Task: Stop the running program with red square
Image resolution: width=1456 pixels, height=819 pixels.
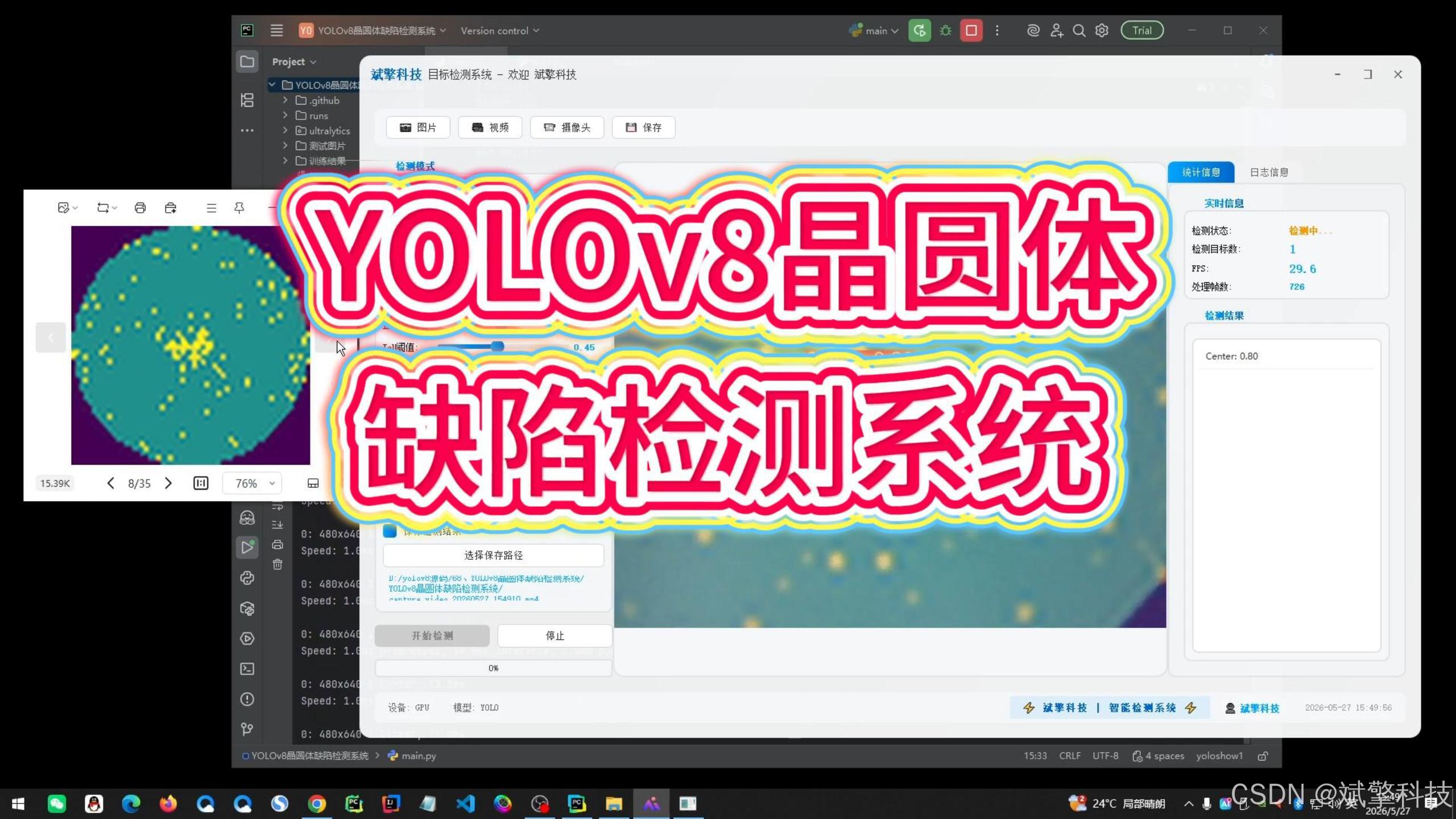Action: [971, 30]
